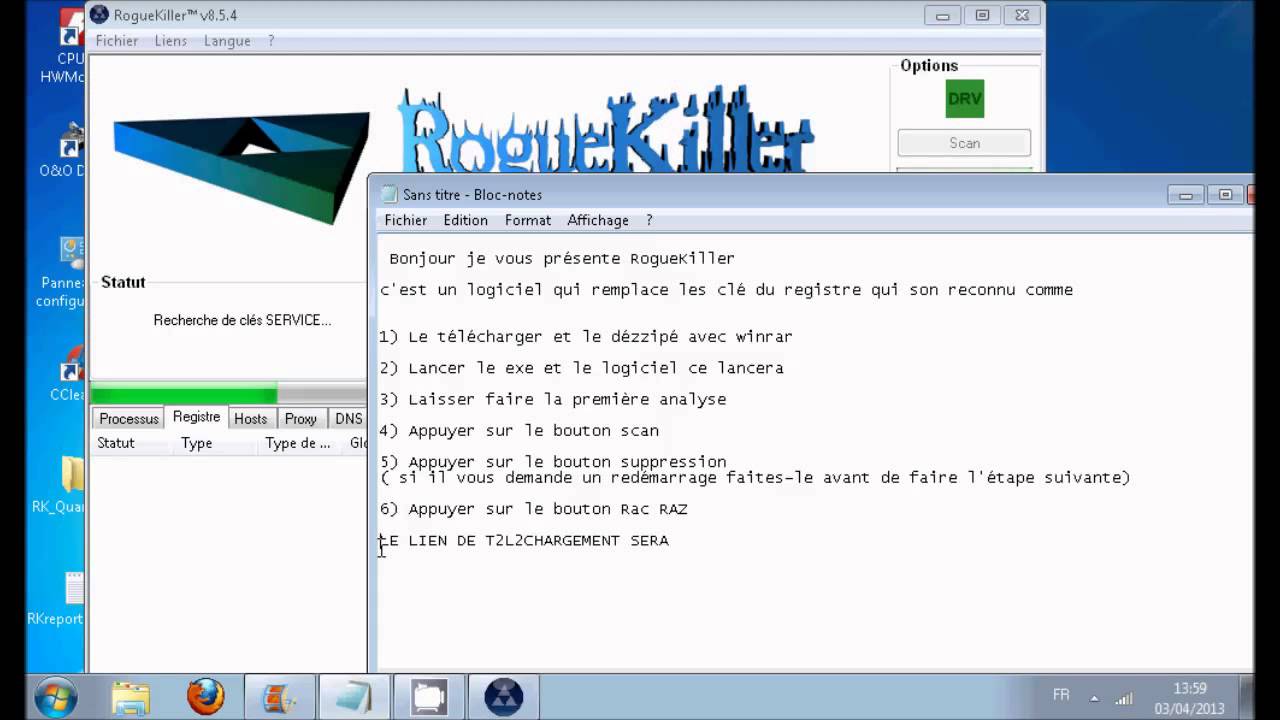
Task: Launch Firefox from the taskbar
Action: (206, 696)
